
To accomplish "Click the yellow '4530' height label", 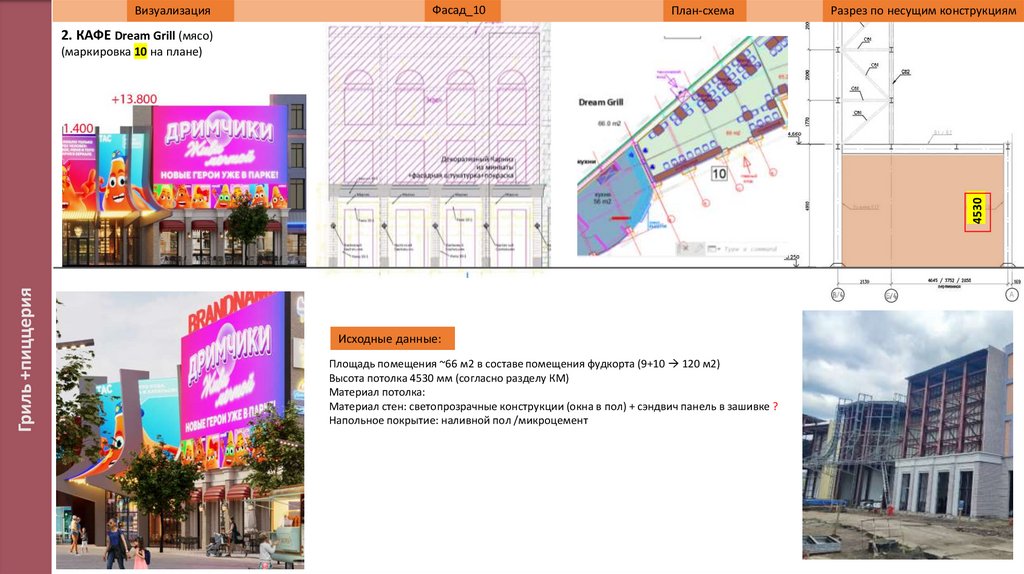I will [978, 211].
